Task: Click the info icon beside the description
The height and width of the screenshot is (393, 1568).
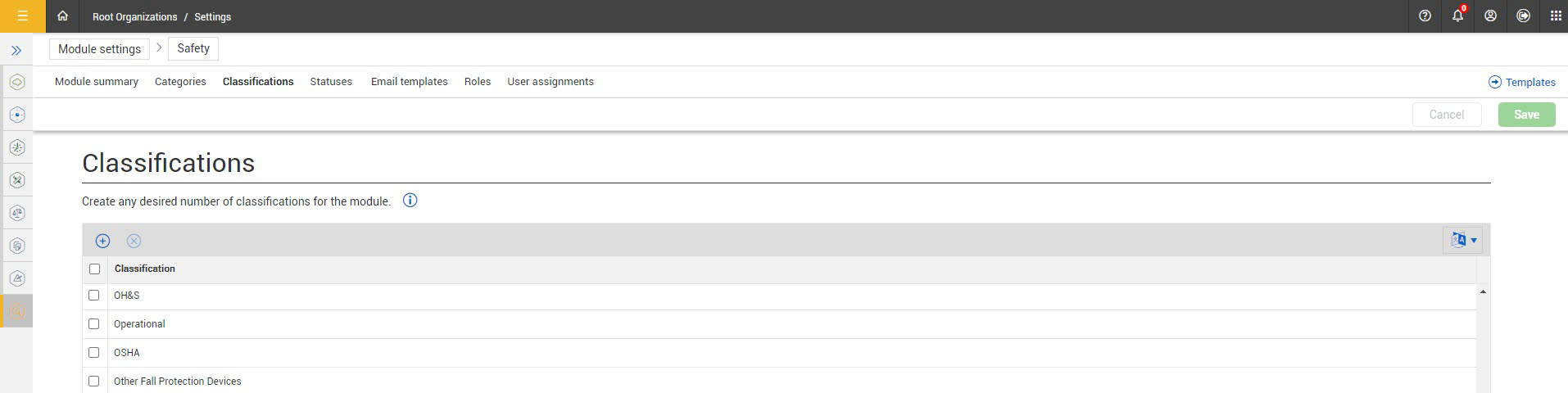Action: (410, 201)
